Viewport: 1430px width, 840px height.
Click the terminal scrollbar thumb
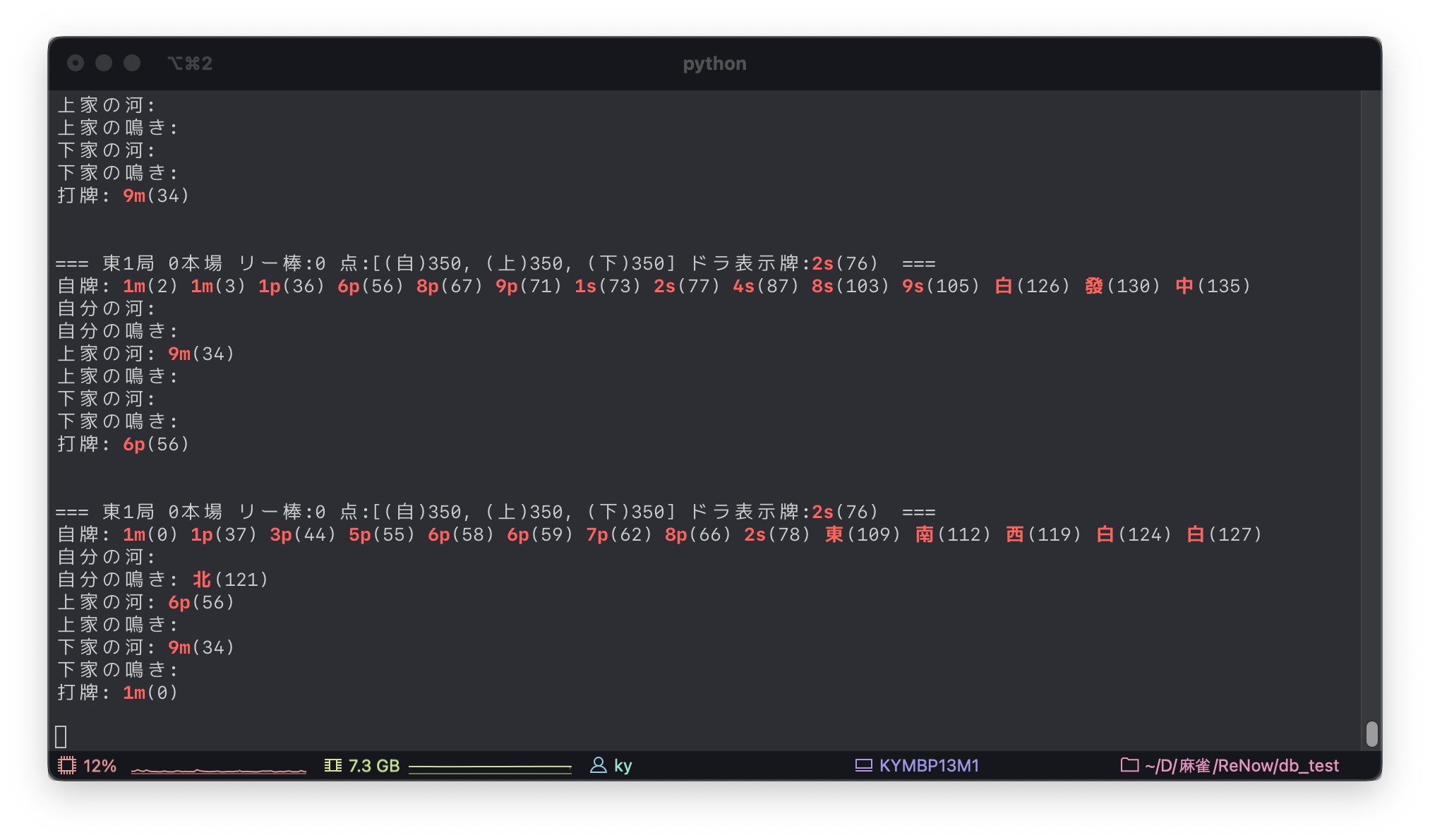(x=1371, y=733)
